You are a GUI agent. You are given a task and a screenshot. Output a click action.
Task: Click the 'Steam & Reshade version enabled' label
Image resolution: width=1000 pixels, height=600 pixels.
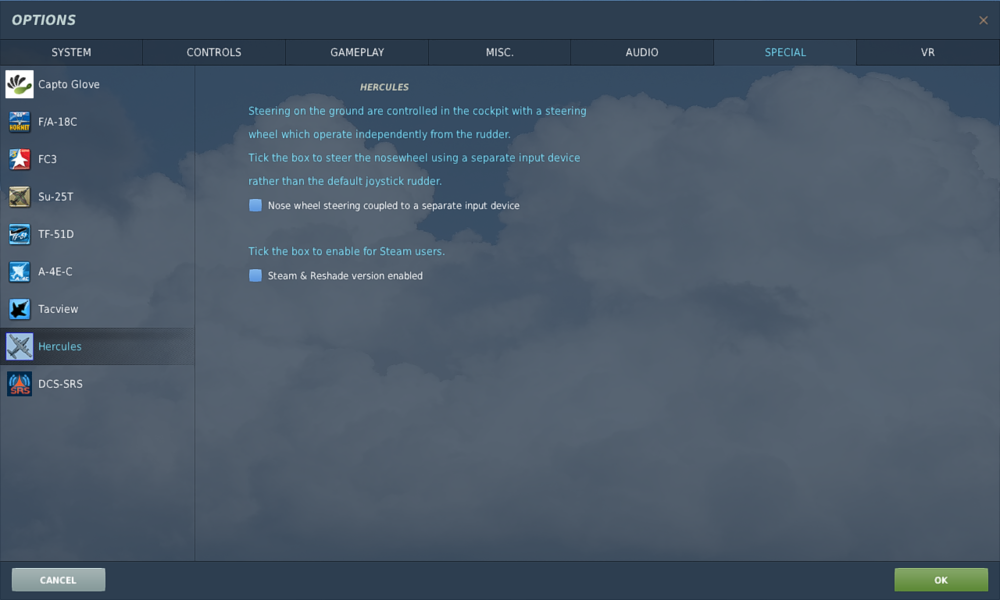coord(345,275)
